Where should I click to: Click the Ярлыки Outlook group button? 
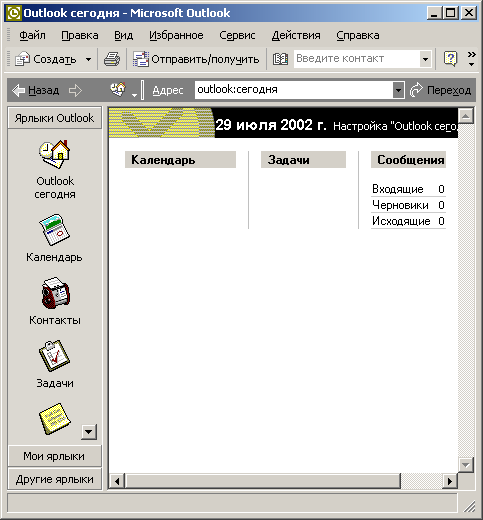tap(55, 118)
